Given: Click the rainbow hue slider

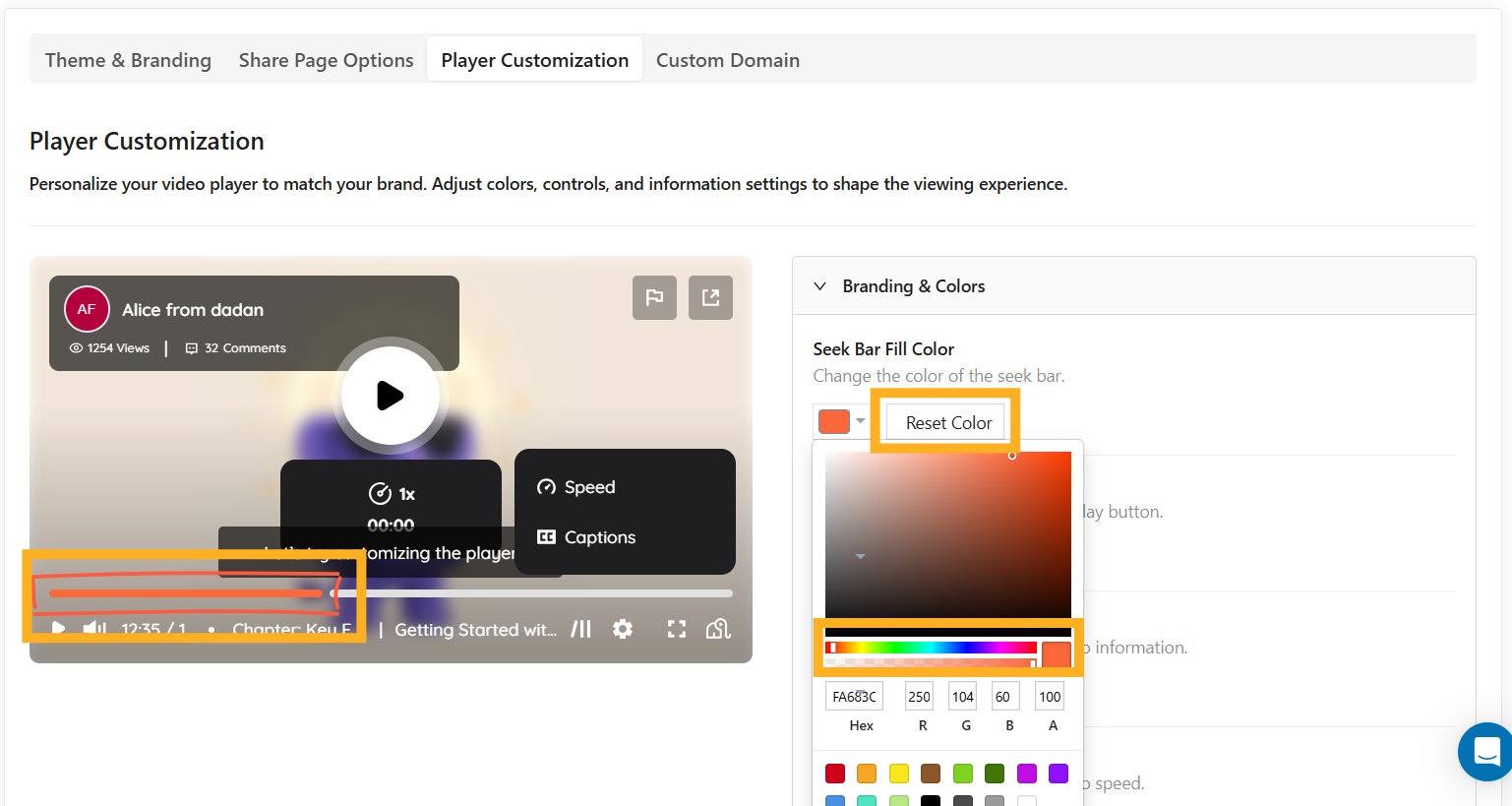Looking at the screenshot, I should [930, 647].
